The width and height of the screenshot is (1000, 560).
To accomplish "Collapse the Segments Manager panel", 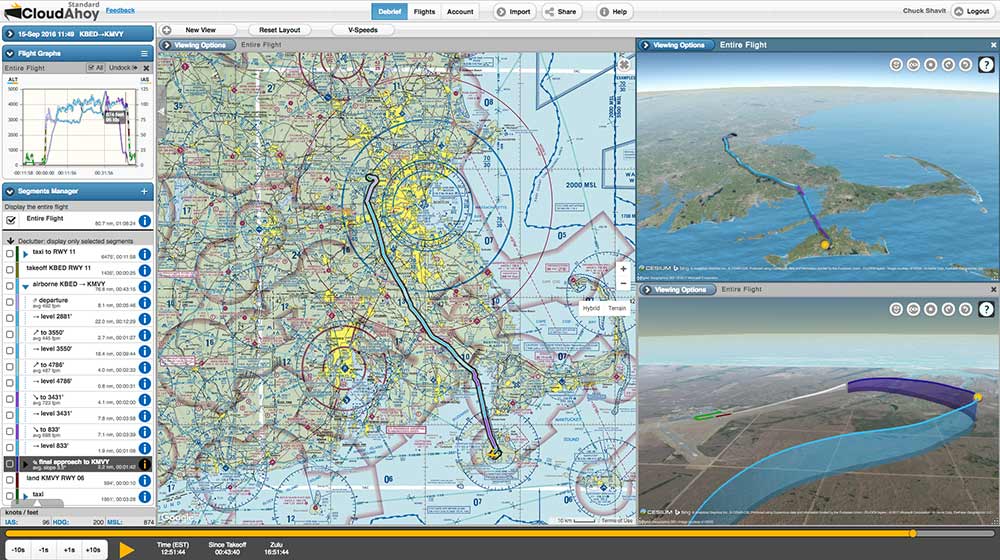I will coord(10,191).
